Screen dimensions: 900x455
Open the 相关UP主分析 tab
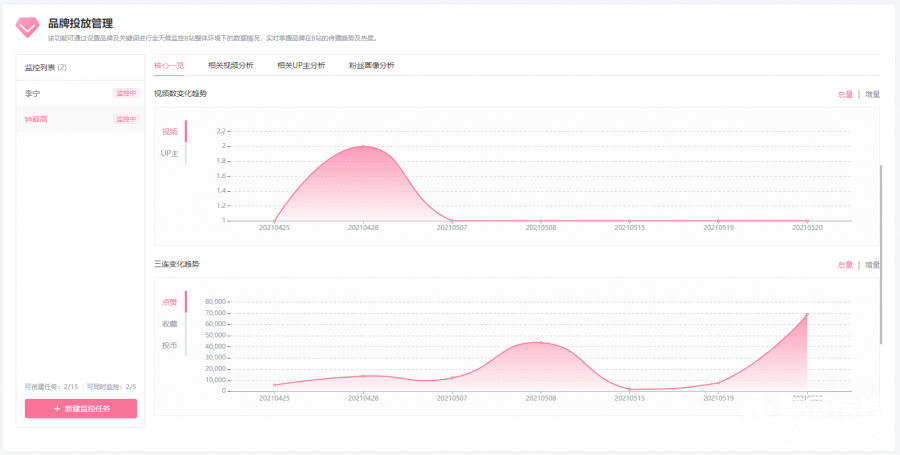click(x=301, y=65)
